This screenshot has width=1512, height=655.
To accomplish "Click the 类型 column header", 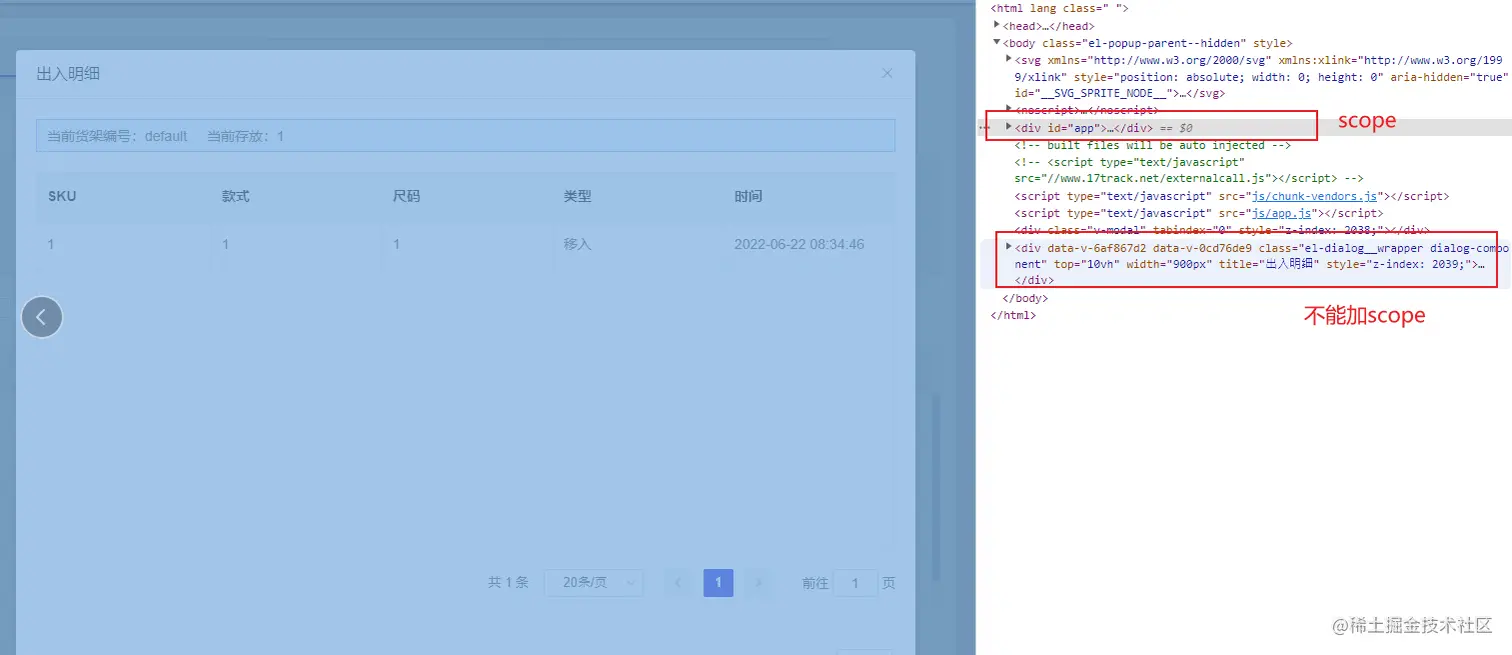I will 577,196.
